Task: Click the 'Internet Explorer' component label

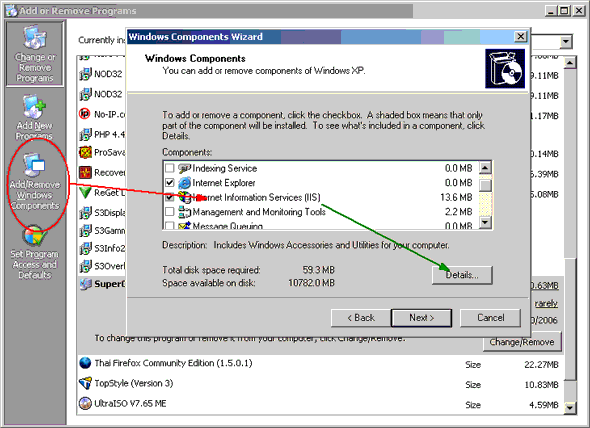Action: coord(224,183)
